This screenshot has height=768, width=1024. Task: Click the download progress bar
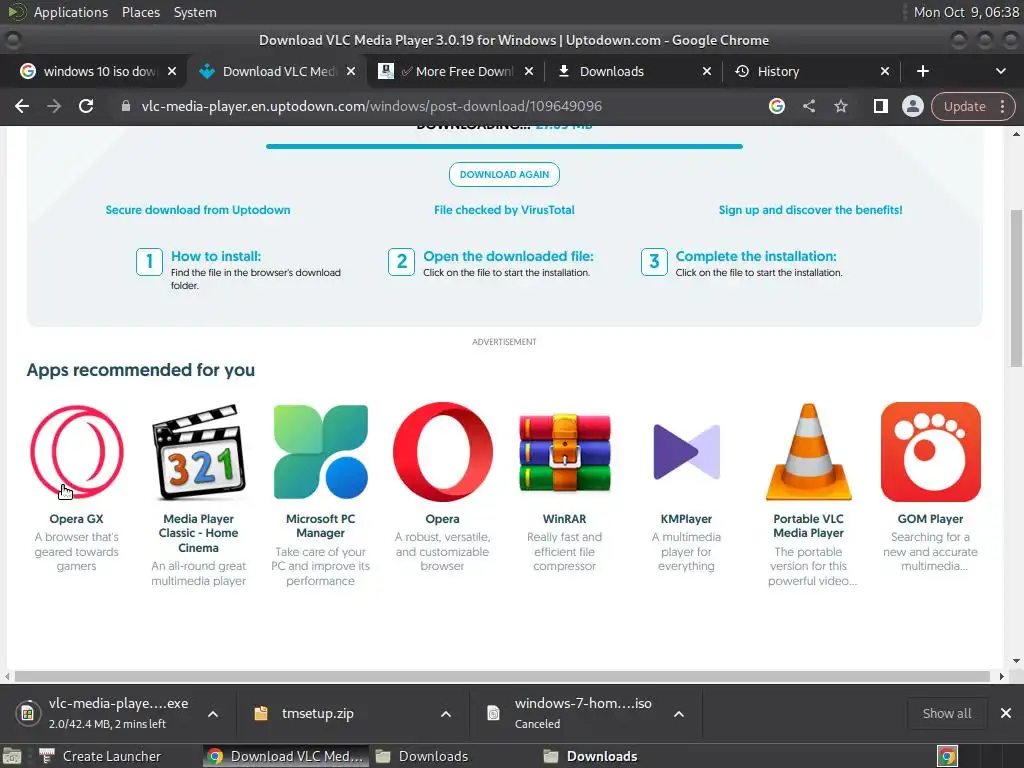(504, 146)
